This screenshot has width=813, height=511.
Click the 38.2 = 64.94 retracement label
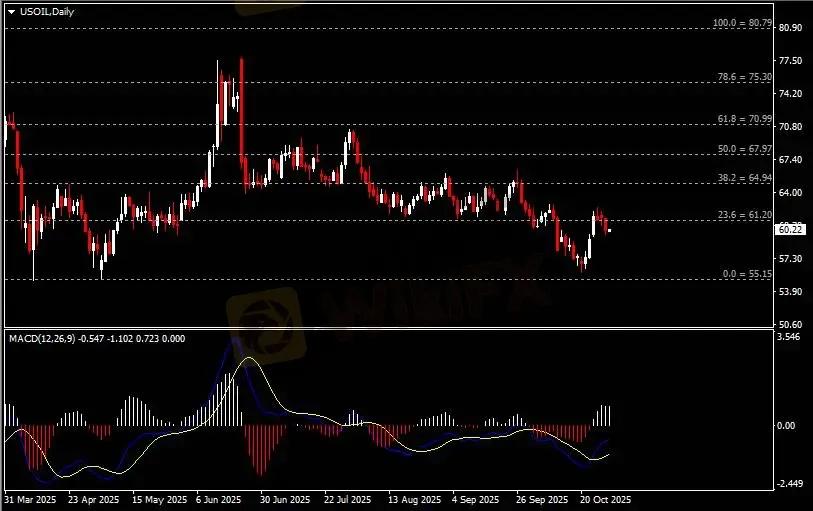[x=744, y=178]
